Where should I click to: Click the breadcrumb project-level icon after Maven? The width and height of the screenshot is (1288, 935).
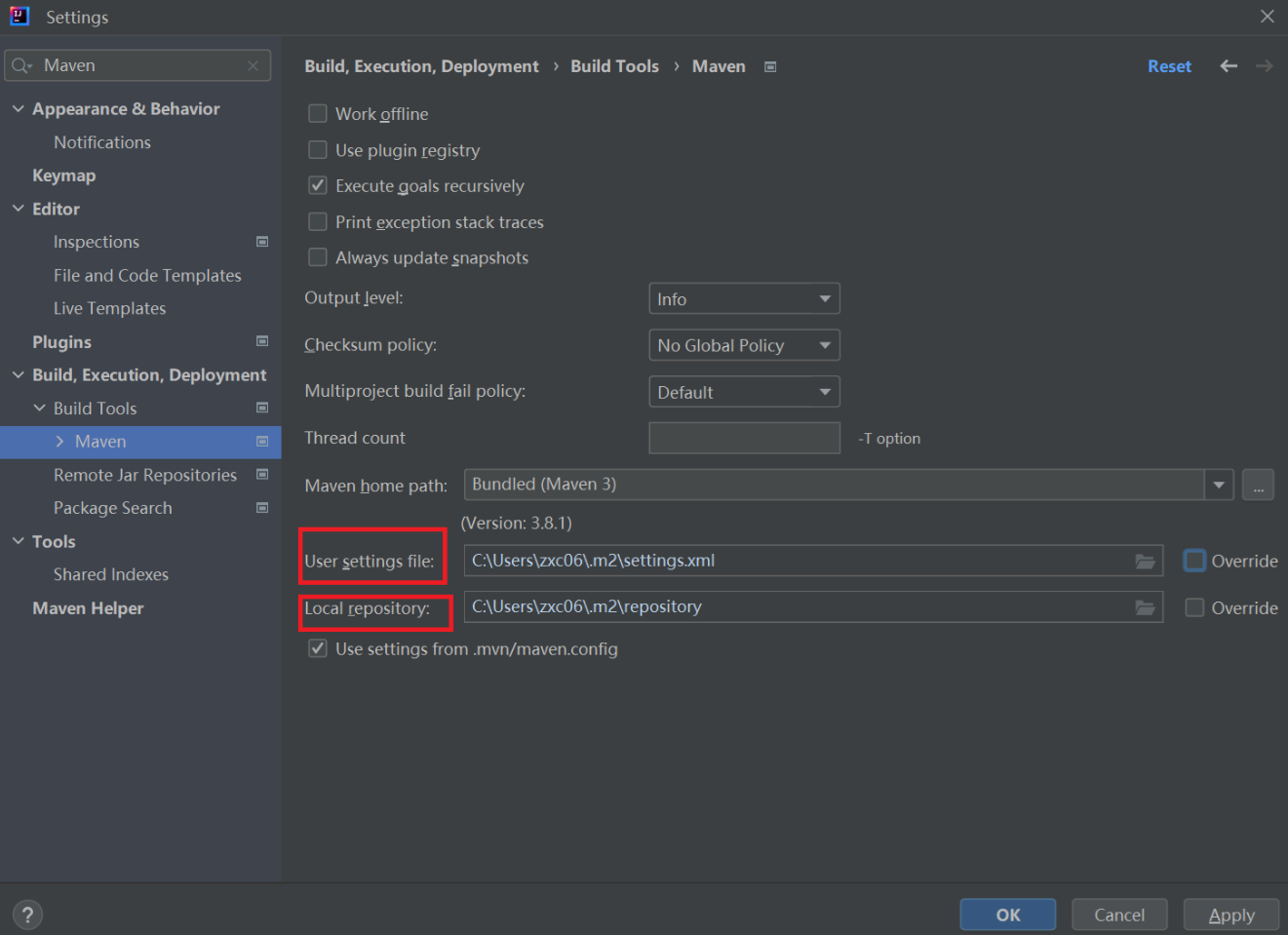pyautogui.click(x=770, y=66)
